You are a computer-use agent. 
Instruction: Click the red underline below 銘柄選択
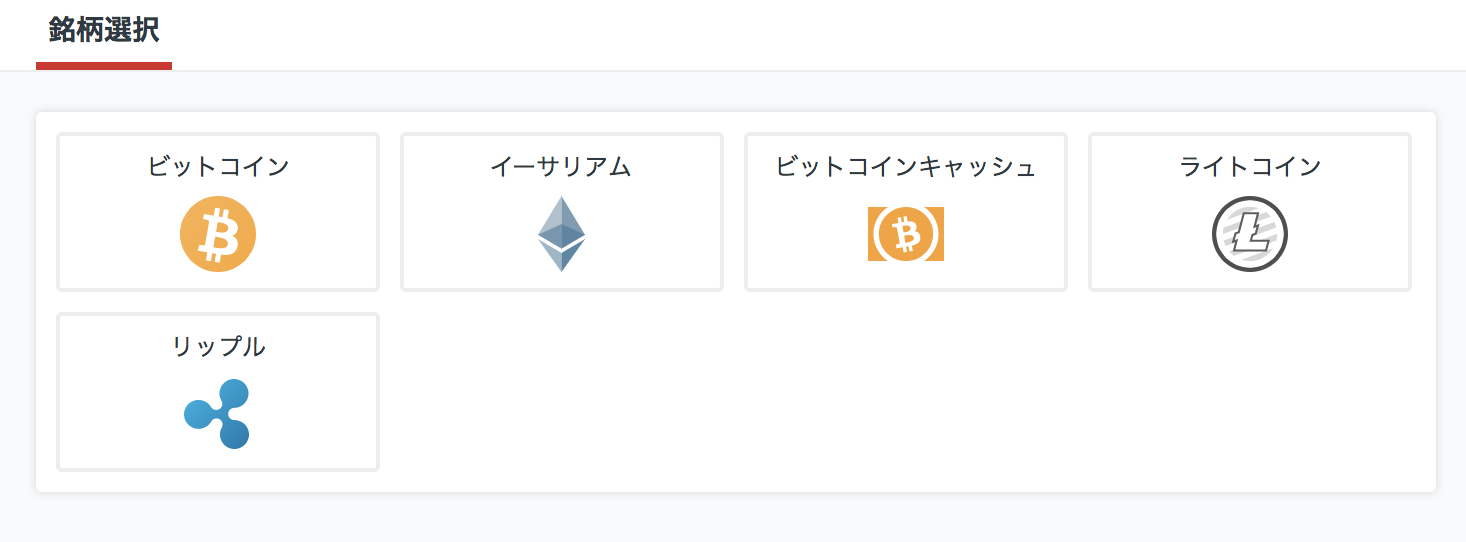point(104,66)
